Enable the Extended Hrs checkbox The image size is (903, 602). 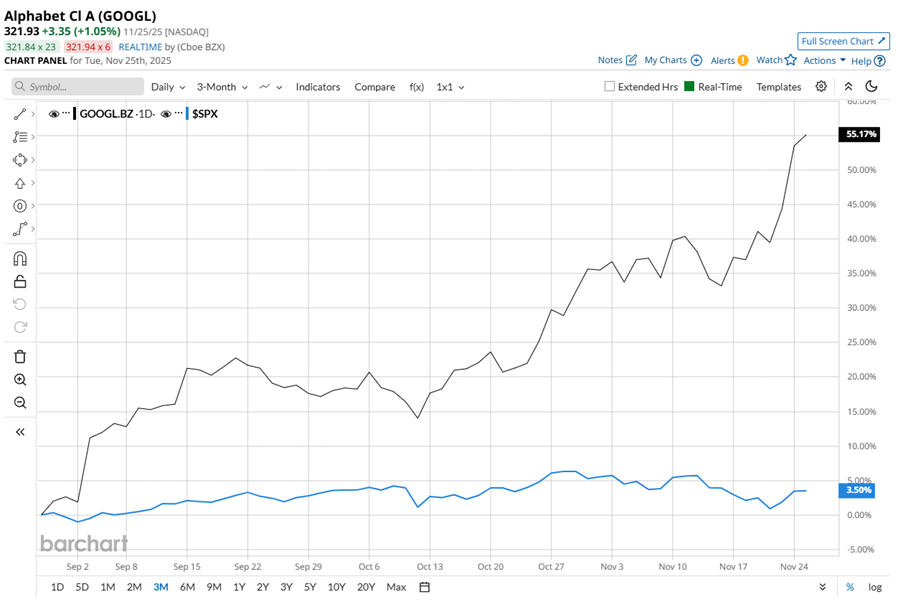[610, 87]
